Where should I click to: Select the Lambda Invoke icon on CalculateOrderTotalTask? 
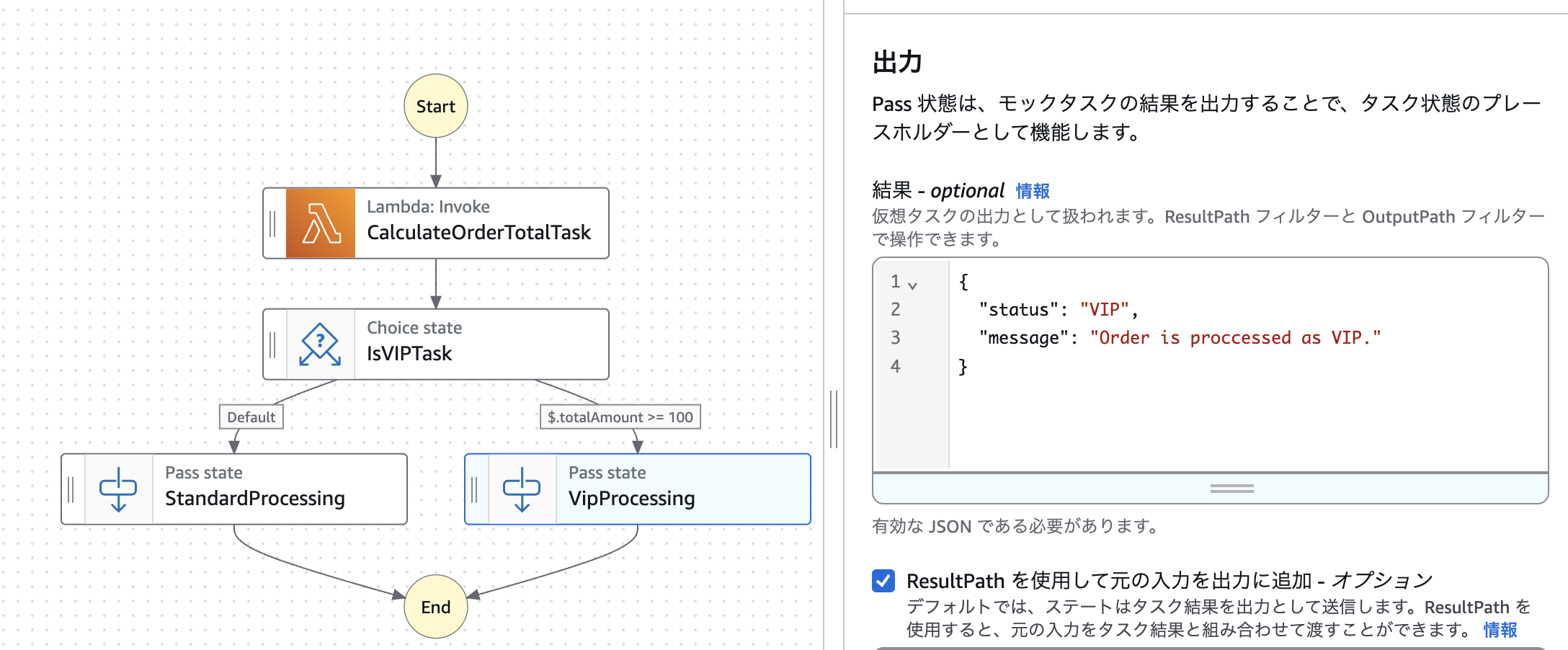pyautogui.click(x=322, y=223)
